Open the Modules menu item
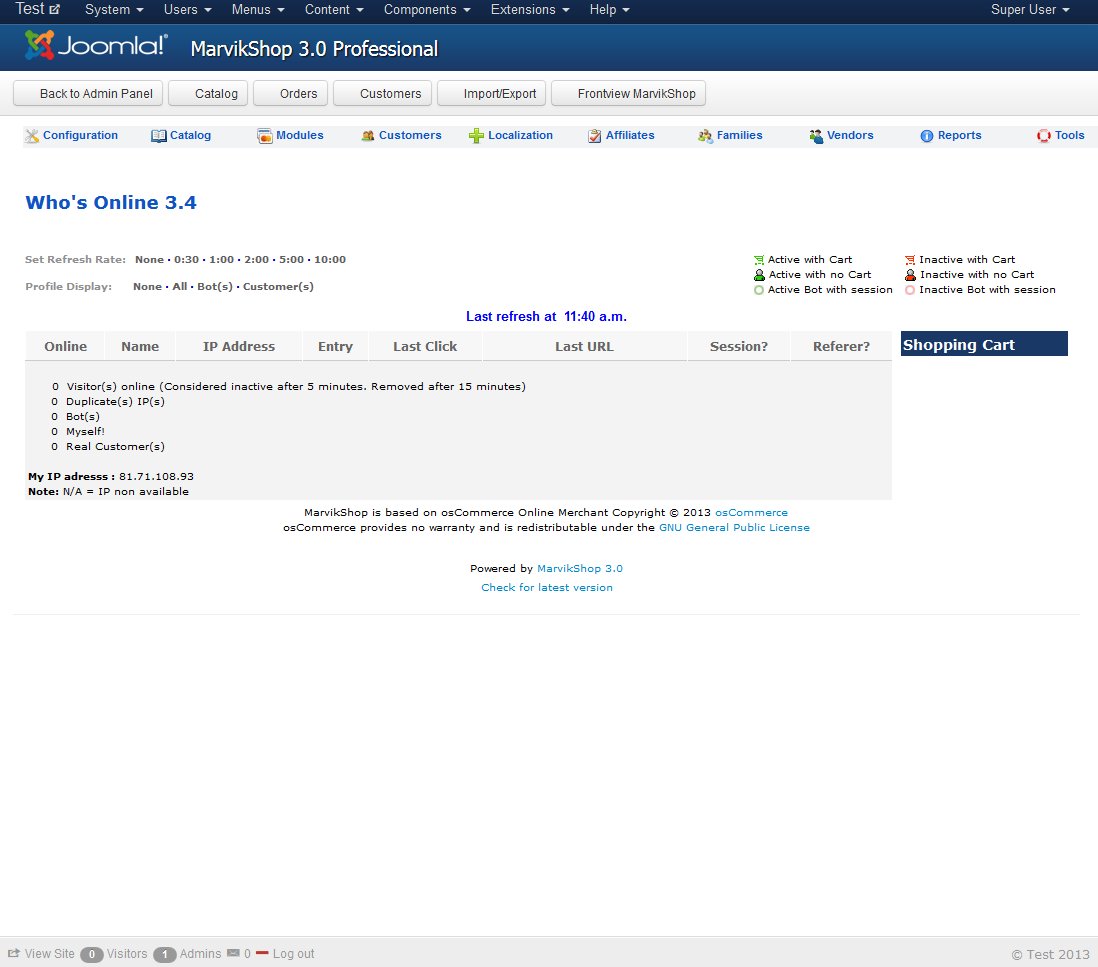The height and width of the screenshot is (967, 1098). click(x=300, y=135)
